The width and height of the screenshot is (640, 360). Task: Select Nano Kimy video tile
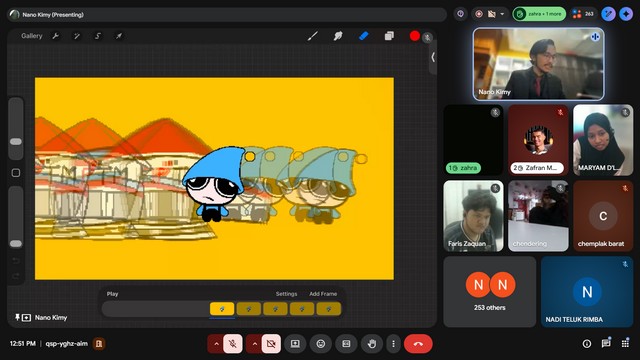click(x=538, y=64)
